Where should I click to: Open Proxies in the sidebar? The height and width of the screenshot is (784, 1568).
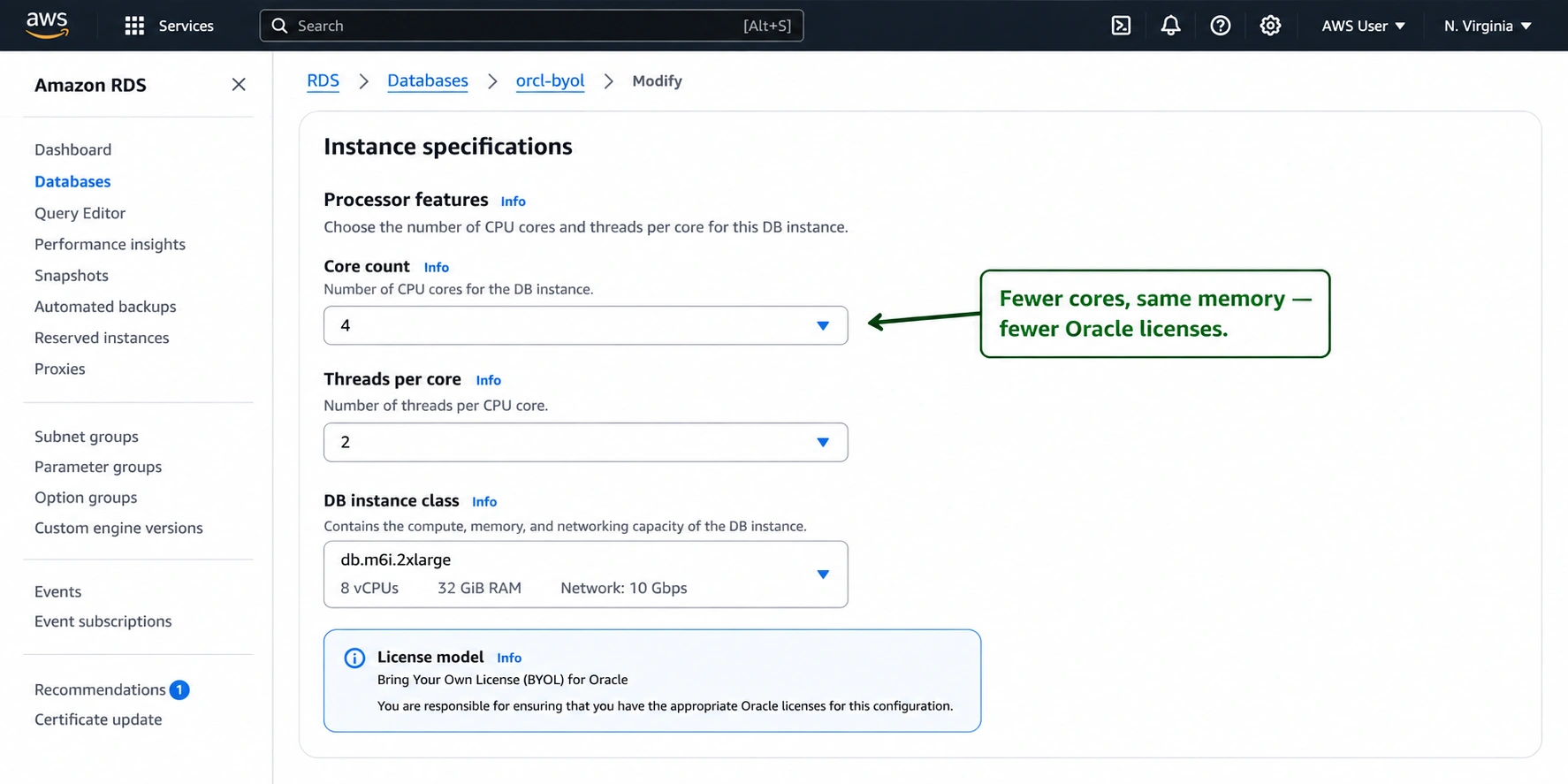[59, 369]
